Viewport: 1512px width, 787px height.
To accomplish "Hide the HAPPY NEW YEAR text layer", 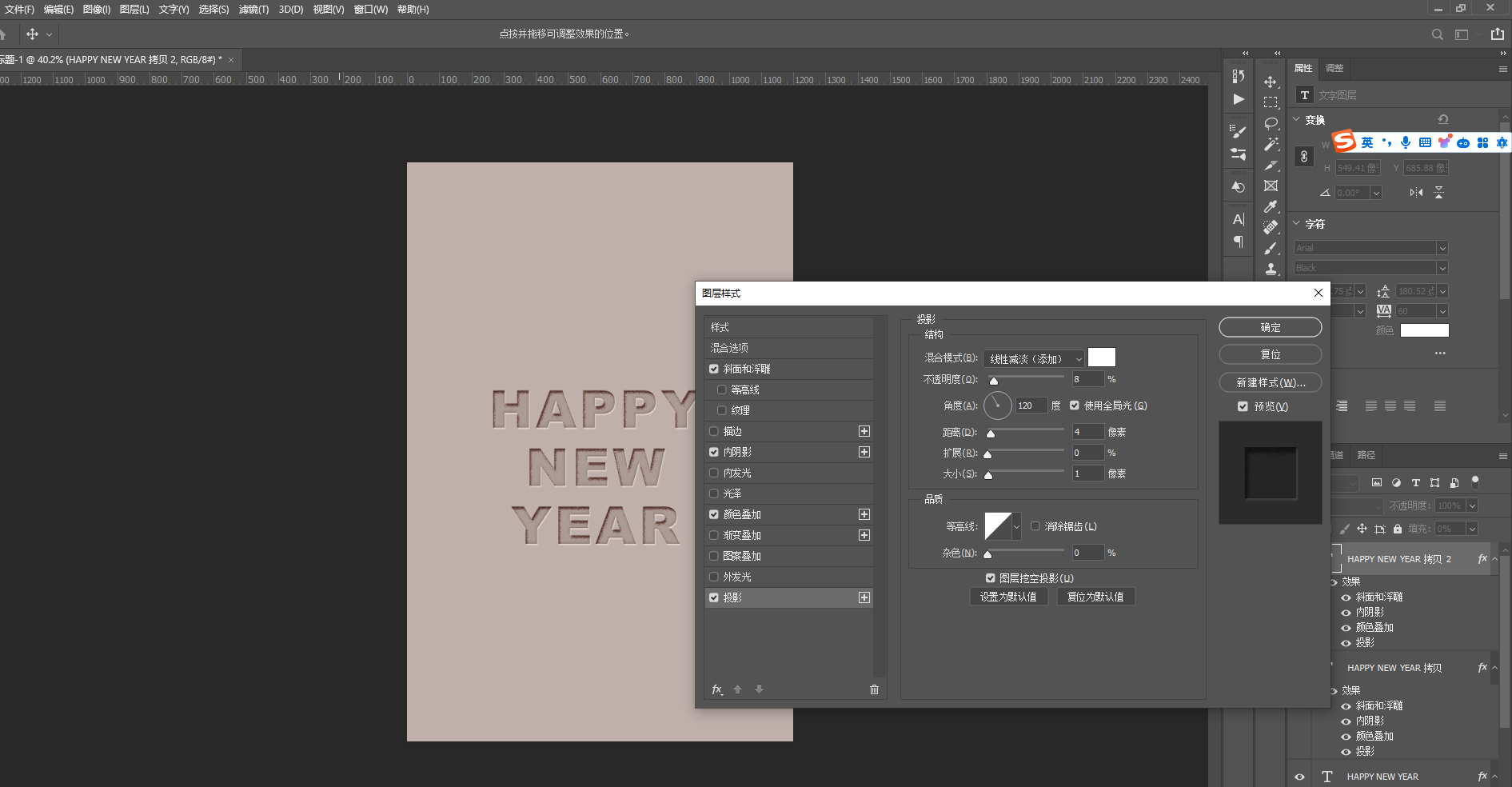I will [1299, 777].
